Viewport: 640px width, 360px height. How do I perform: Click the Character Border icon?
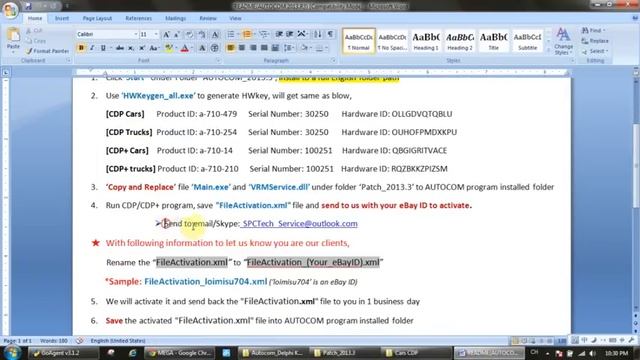(x=215, y=34)
